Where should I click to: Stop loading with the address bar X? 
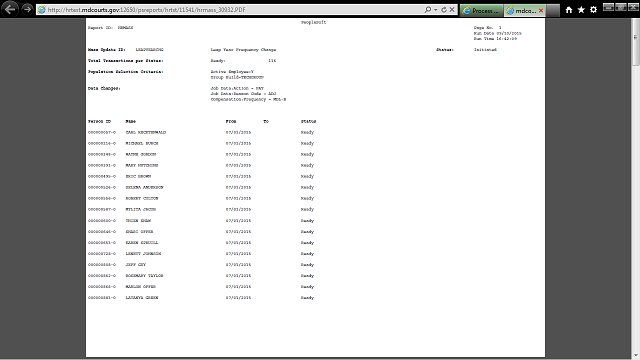pos(452,9)
